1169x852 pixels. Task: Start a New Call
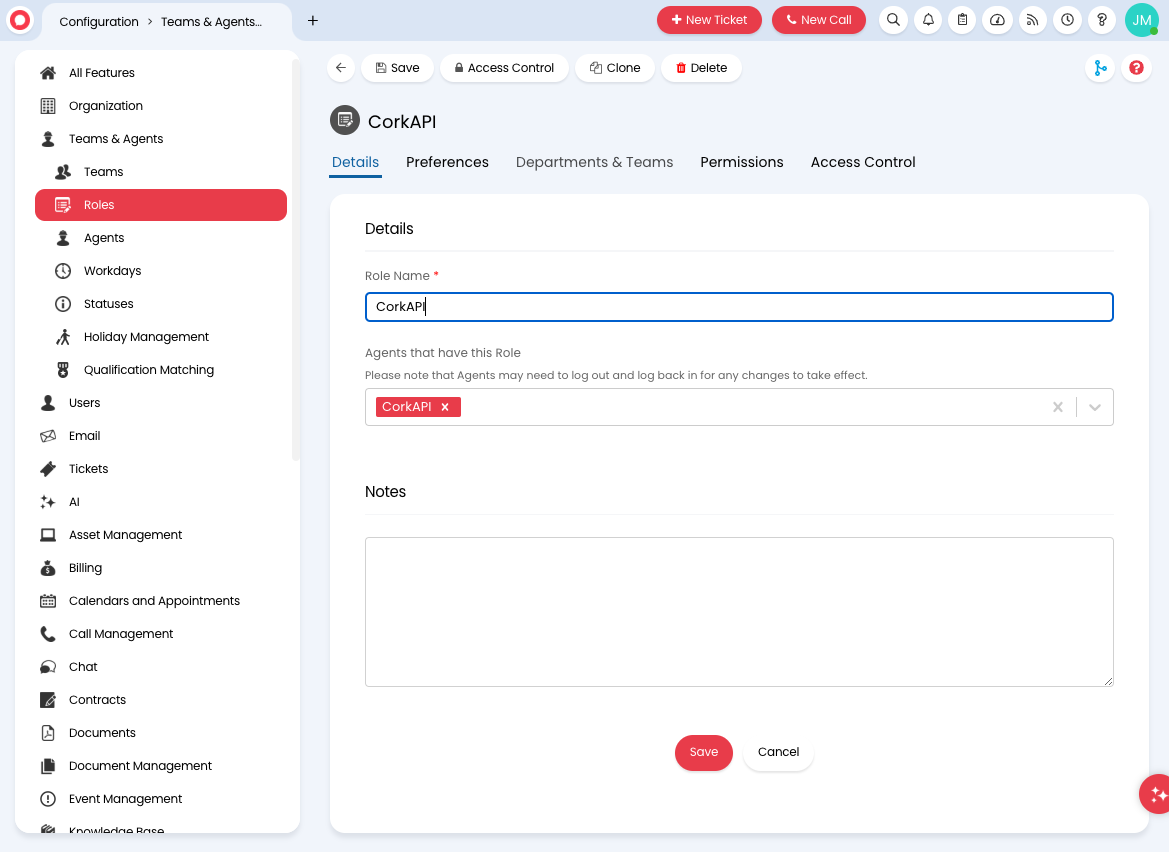(819, 20)
